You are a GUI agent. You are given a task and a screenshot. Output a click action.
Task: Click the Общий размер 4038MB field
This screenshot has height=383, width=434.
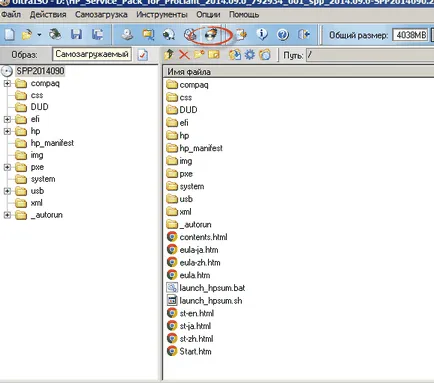(x=411, y=35)
